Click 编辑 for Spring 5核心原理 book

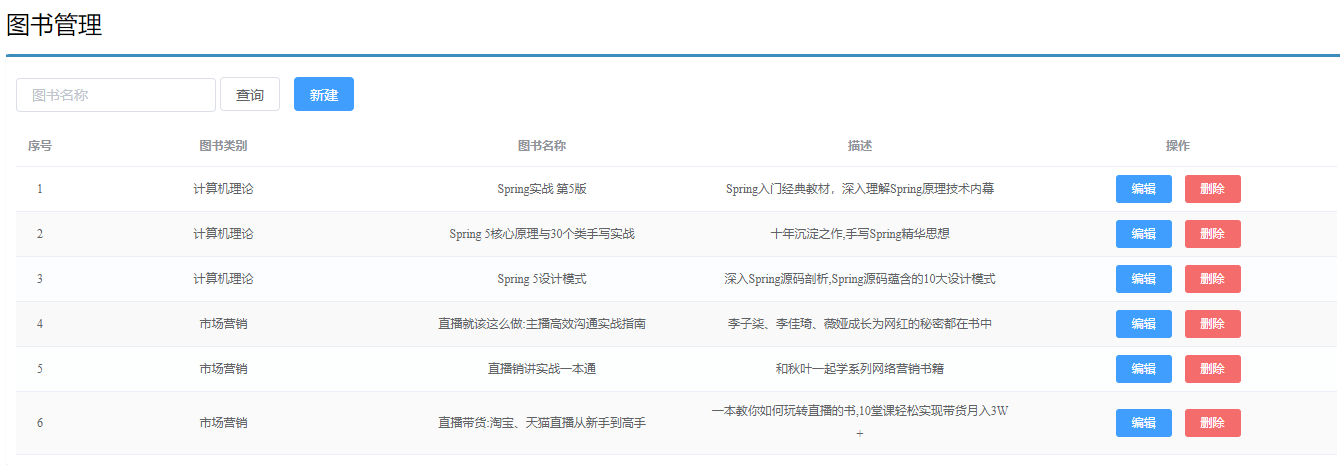pyautogui.click(x=1143, y=234)
